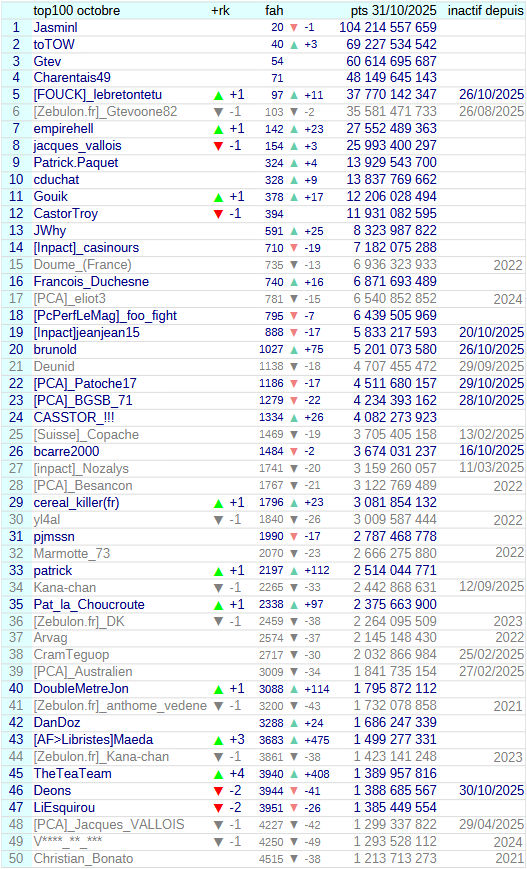Click inactive date 30/10/2025 for Deons
Viewport: 527px width, 869px height.
tap(491, 790)
